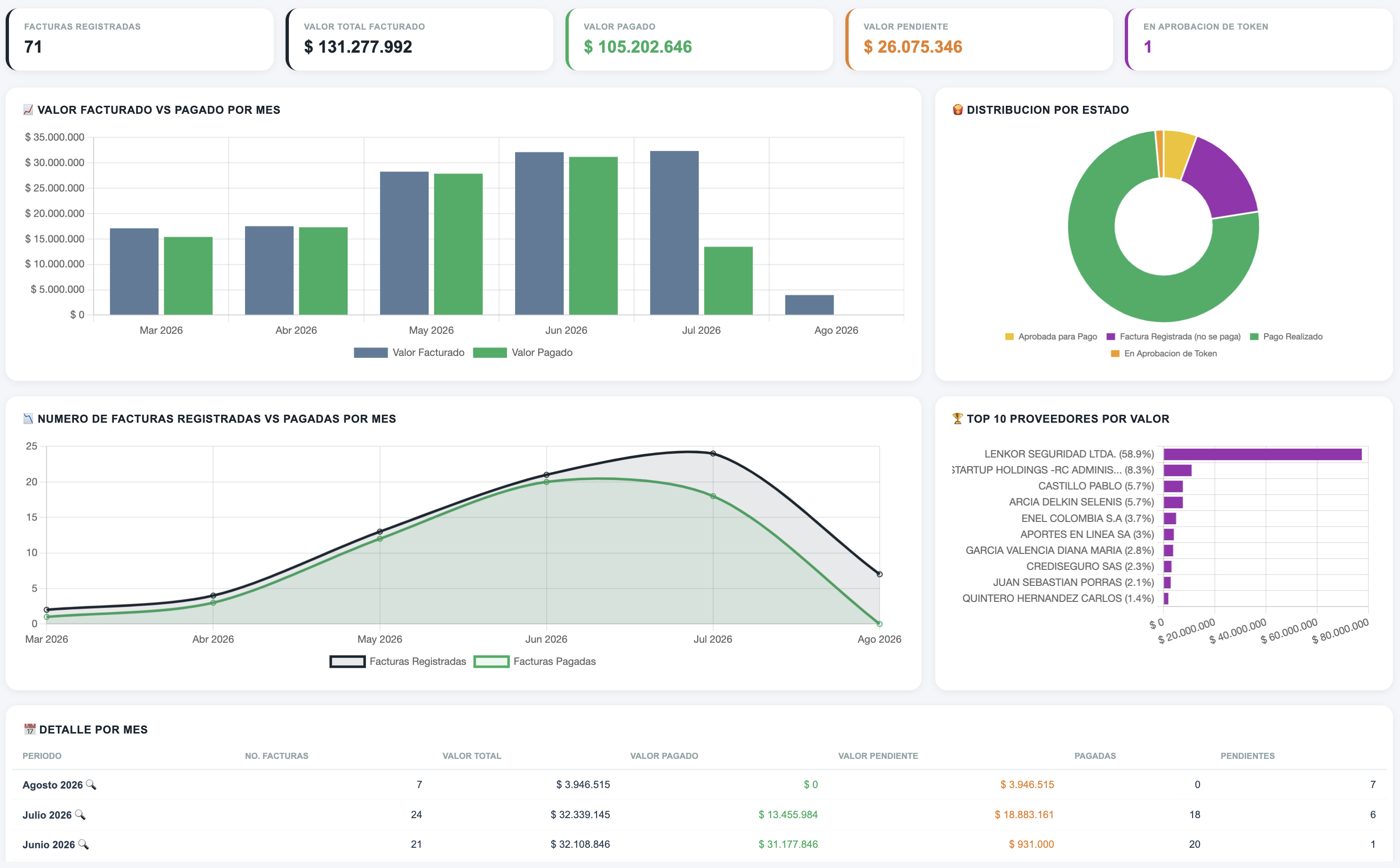Screen dimensions: 1400x868
Task: Click the VALOR PAGADO column header
Action: (664, 756)
